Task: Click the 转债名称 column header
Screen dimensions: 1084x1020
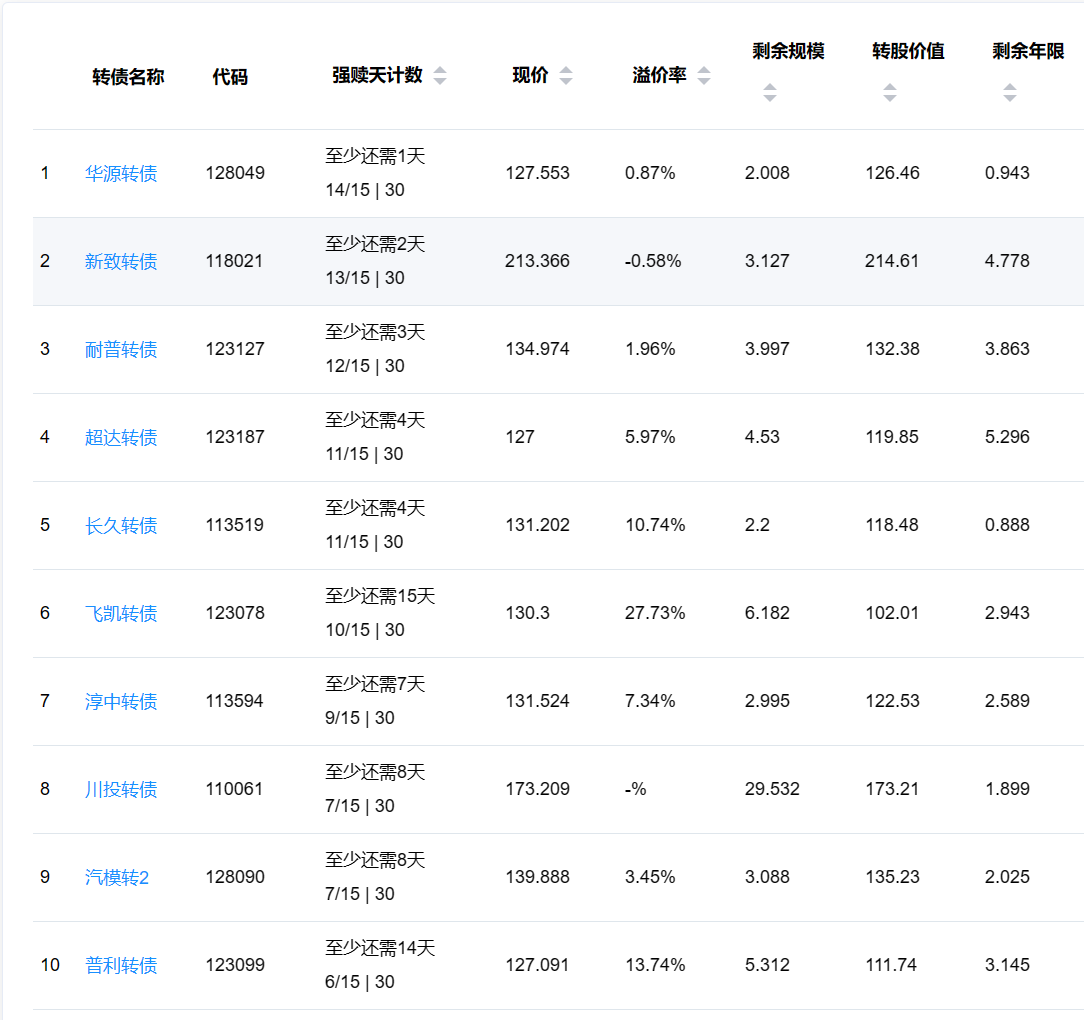Action: [x=128, y=77]
